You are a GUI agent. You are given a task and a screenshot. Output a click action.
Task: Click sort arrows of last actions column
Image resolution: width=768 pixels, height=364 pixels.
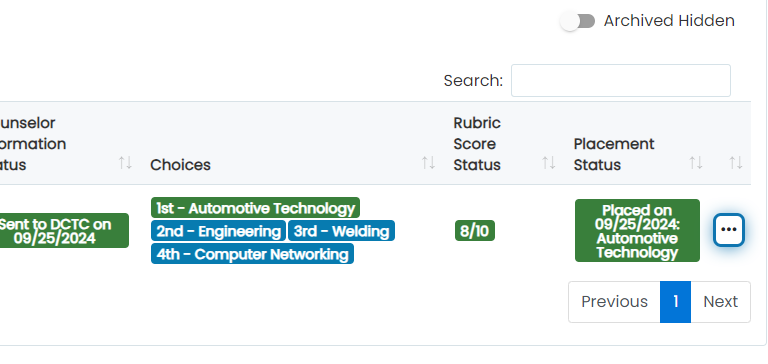click(x=736, y=163)
